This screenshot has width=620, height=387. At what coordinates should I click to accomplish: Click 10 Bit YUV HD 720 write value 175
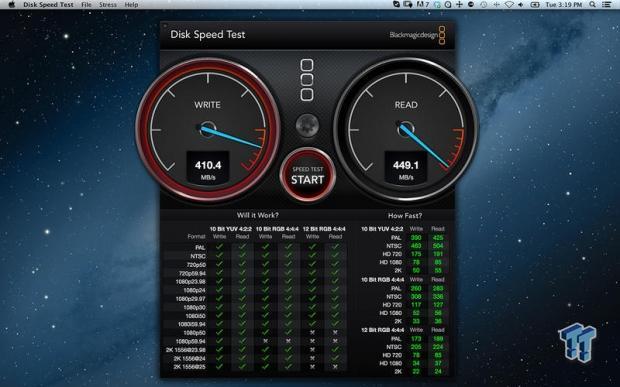[416, 254]
